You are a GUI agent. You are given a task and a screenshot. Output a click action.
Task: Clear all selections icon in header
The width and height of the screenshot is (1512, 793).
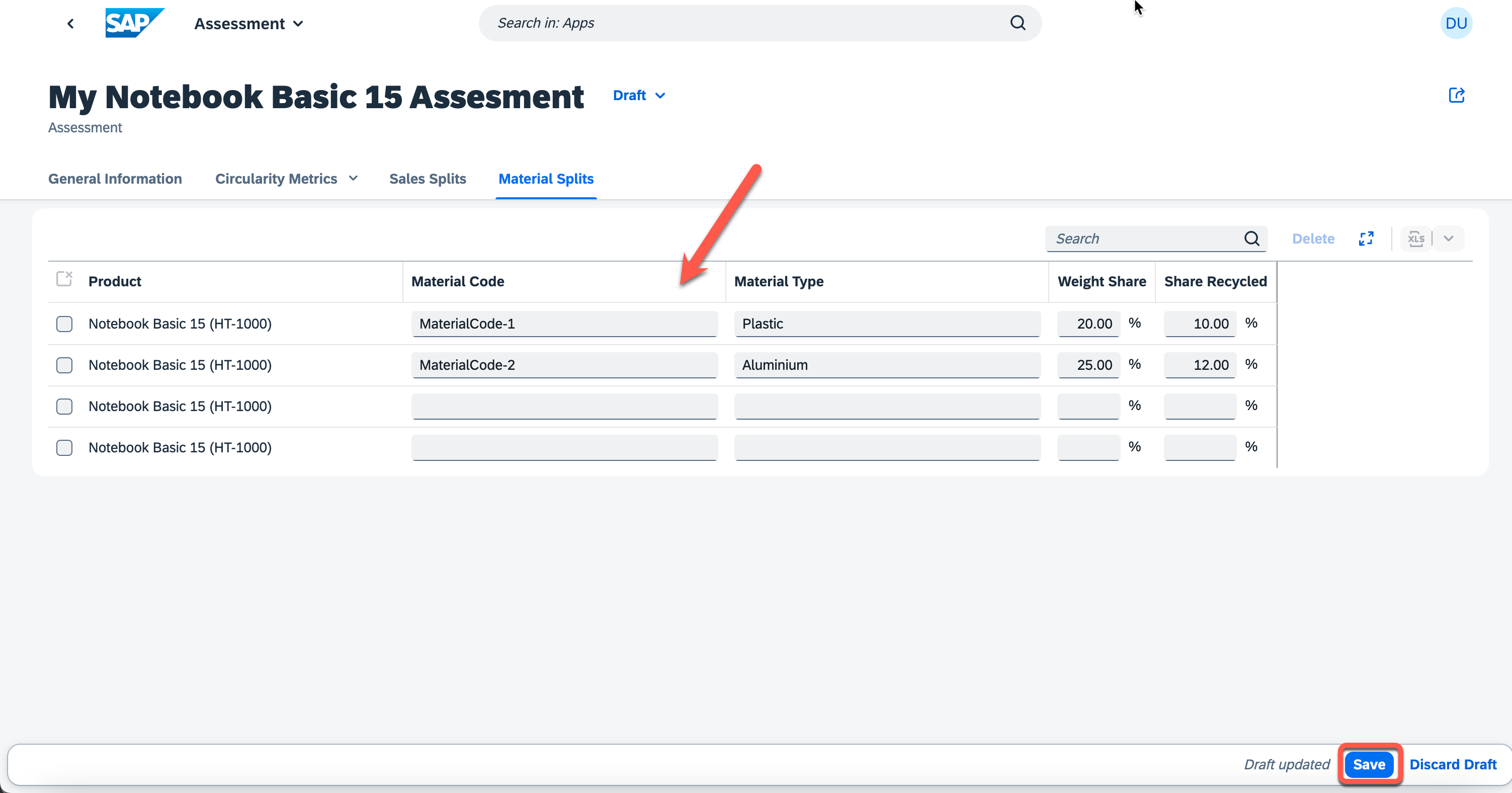click(64, 278)
